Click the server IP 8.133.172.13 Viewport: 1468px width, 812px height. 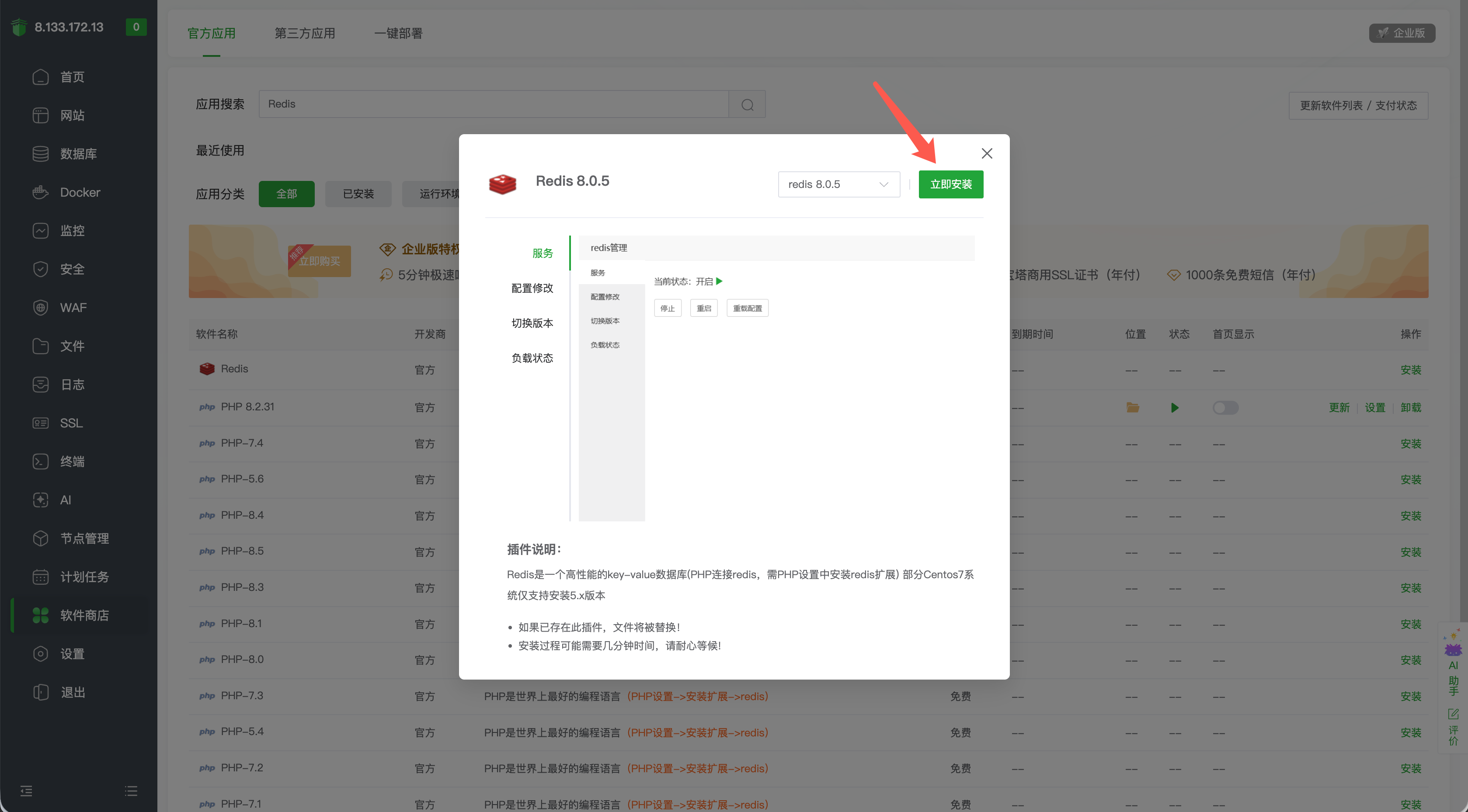click(x=69, y=27)
